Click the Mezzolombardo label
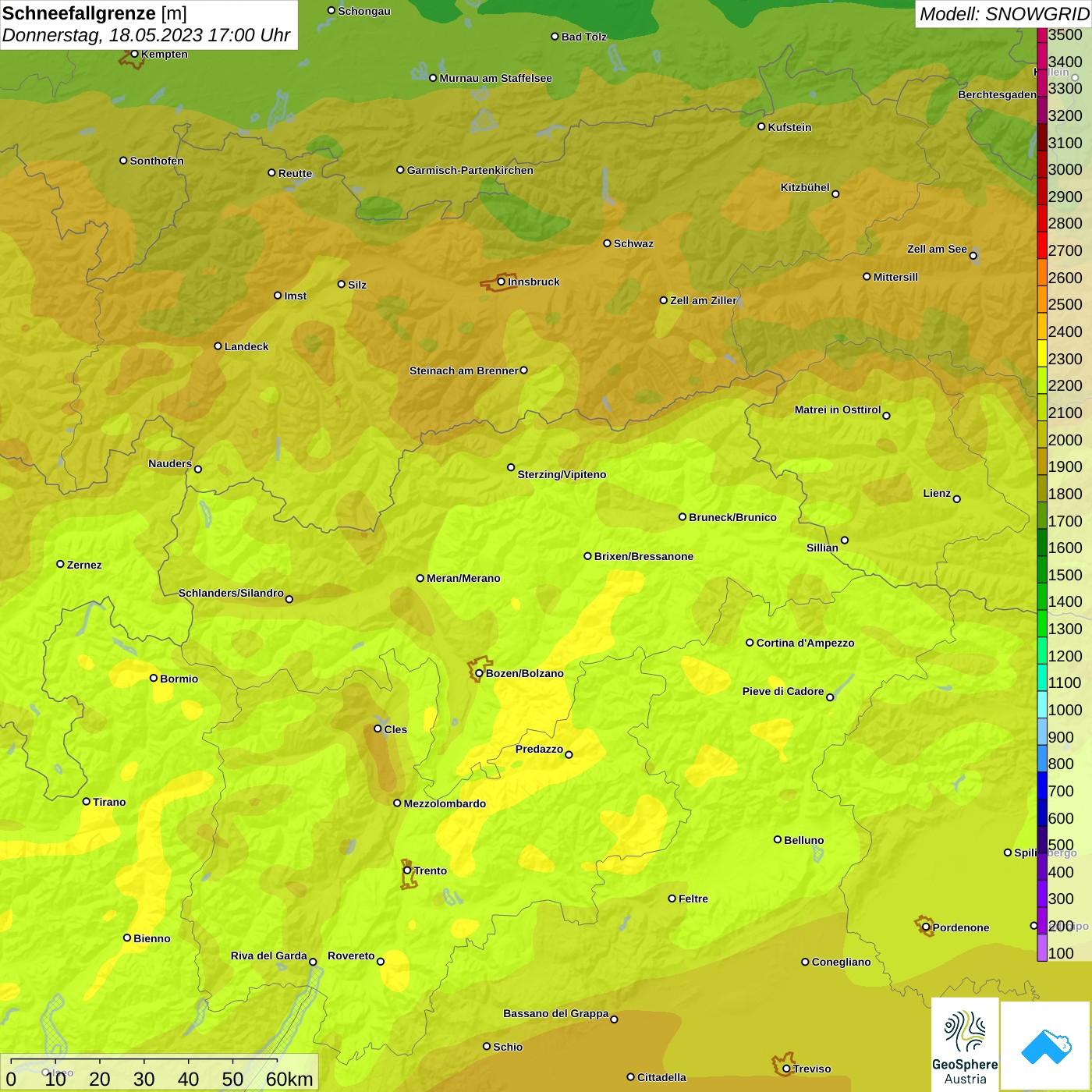Viewport: 1092px width, 1092px height. (445, 803)
